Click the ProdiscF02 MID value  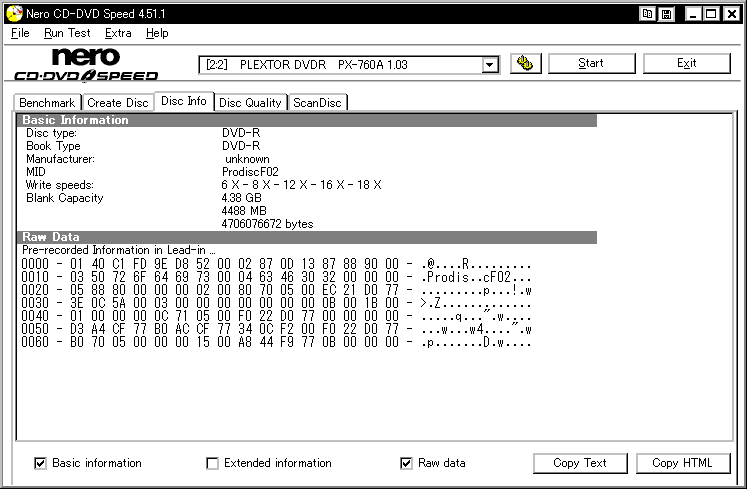pyautogui.click(x=250, y=172)
